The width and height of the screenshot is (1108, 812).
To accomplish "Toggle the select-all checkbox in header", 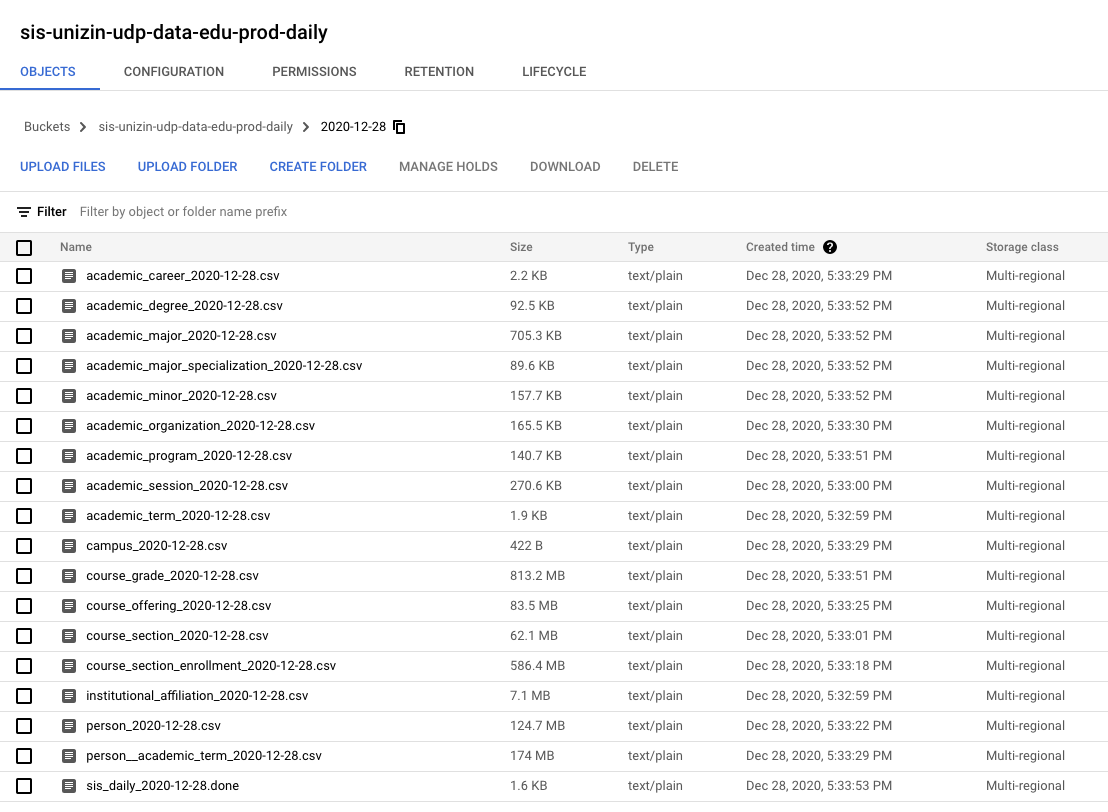I will coord(24,248).
